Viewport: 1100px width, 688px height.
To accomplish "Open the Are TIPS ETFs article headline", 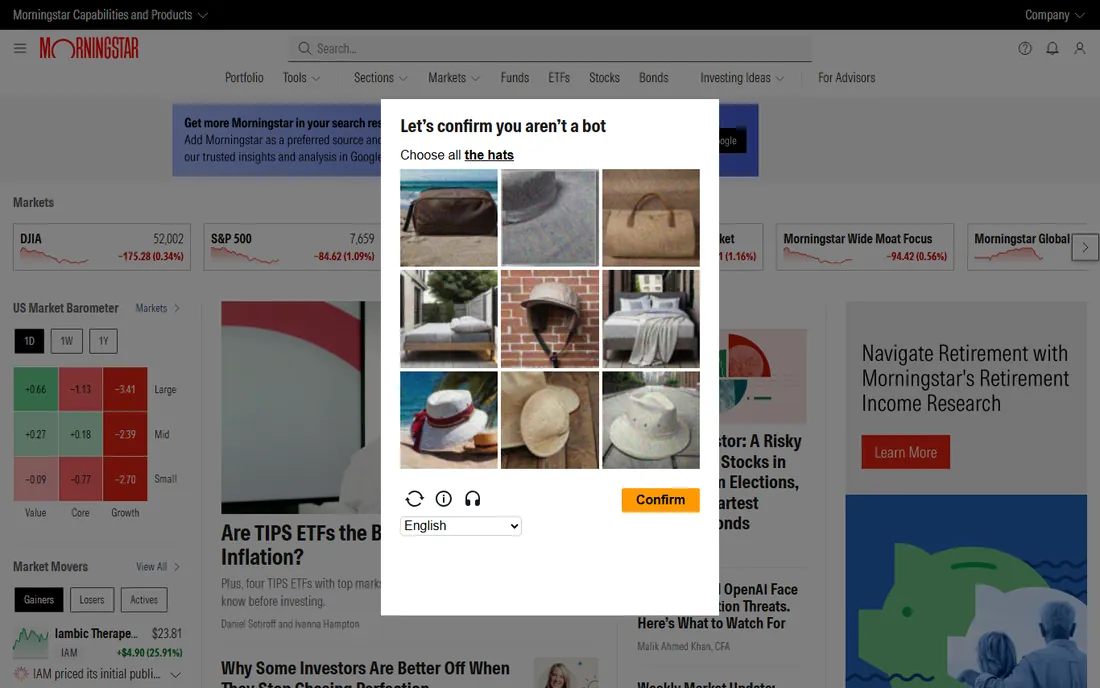I will click(x=302, y=544).
